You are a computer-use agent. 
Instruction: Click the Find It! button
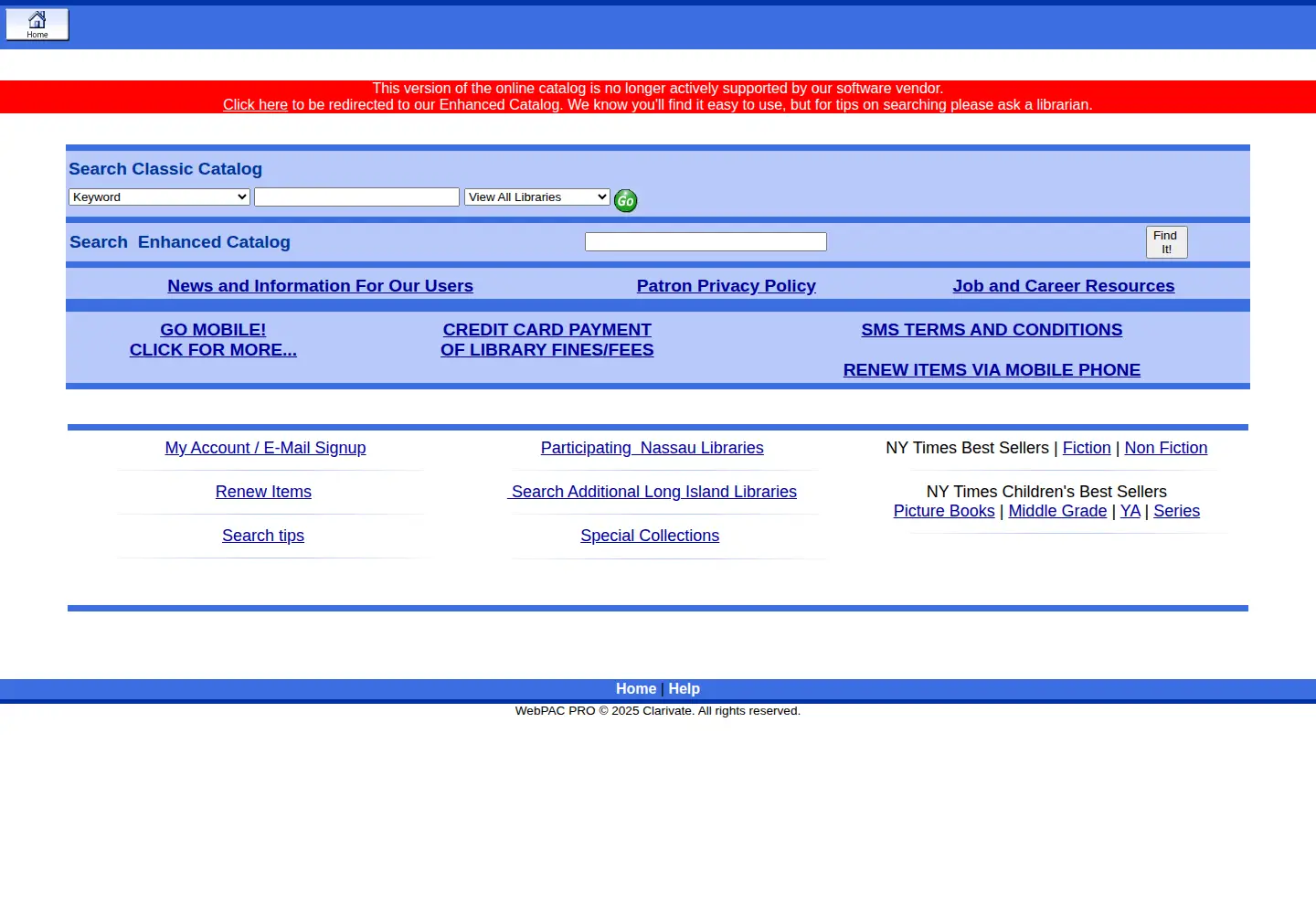coord(1166,242)
